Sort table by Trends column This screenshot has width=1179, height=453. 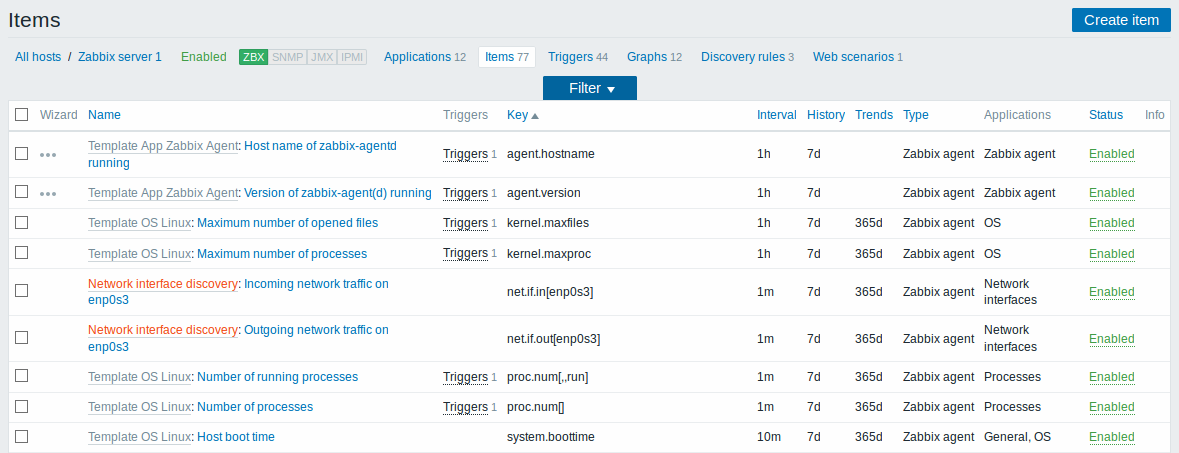tap(874, 115)
